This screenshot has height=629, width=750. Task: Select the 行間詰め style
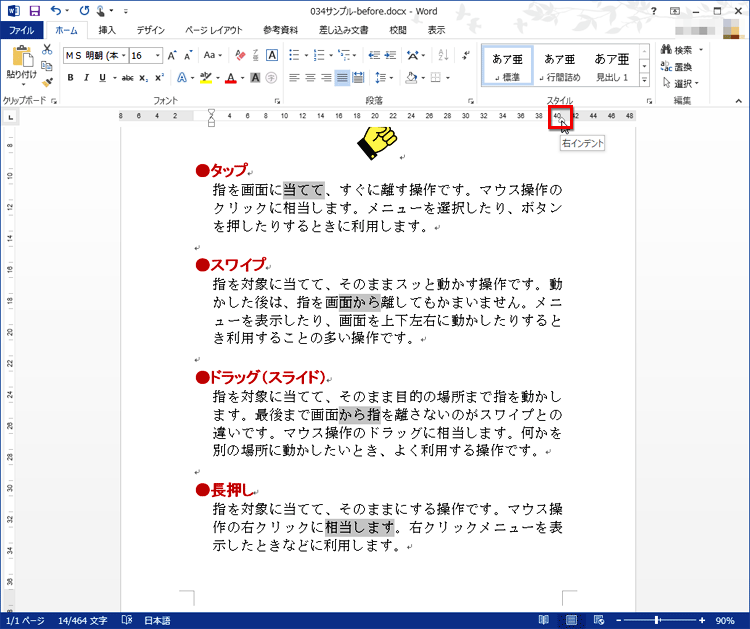click(559, 66)
